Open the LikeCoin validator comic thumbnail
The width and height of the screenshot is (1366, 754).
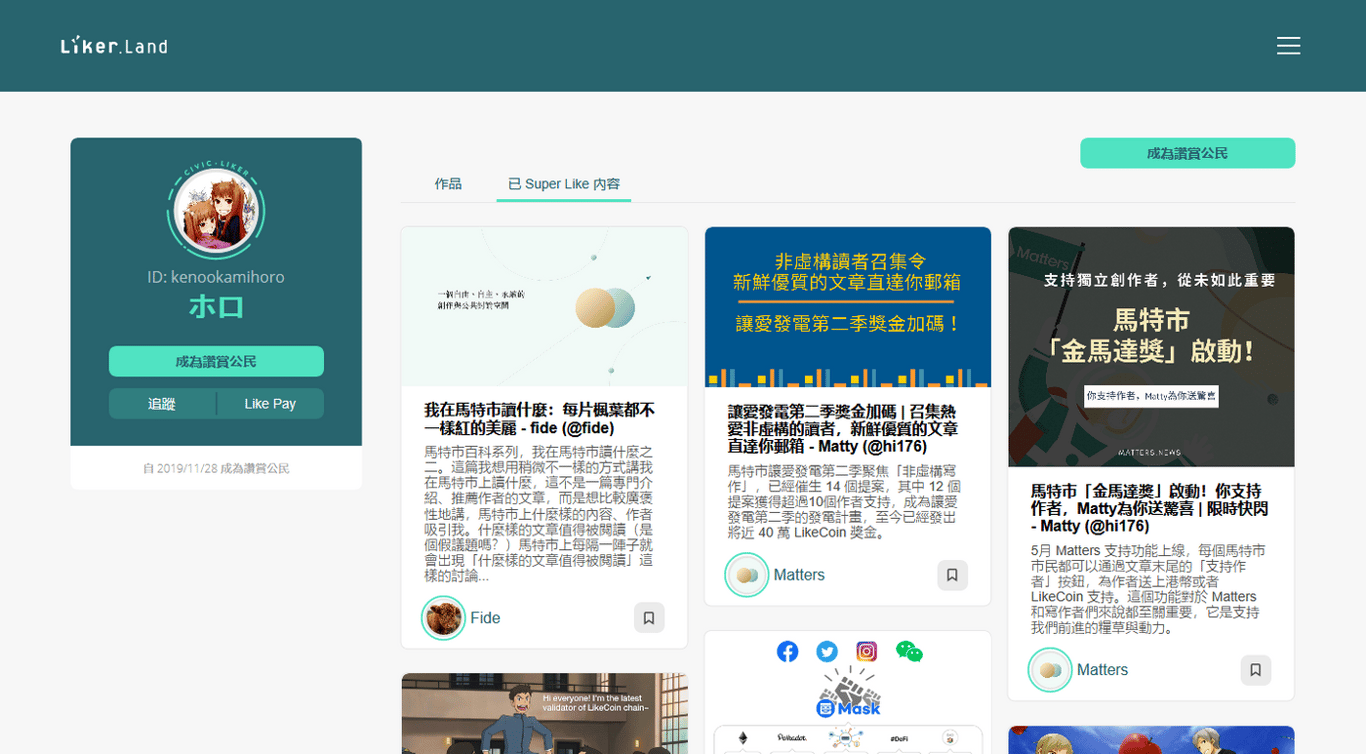[x=544, y=713]
